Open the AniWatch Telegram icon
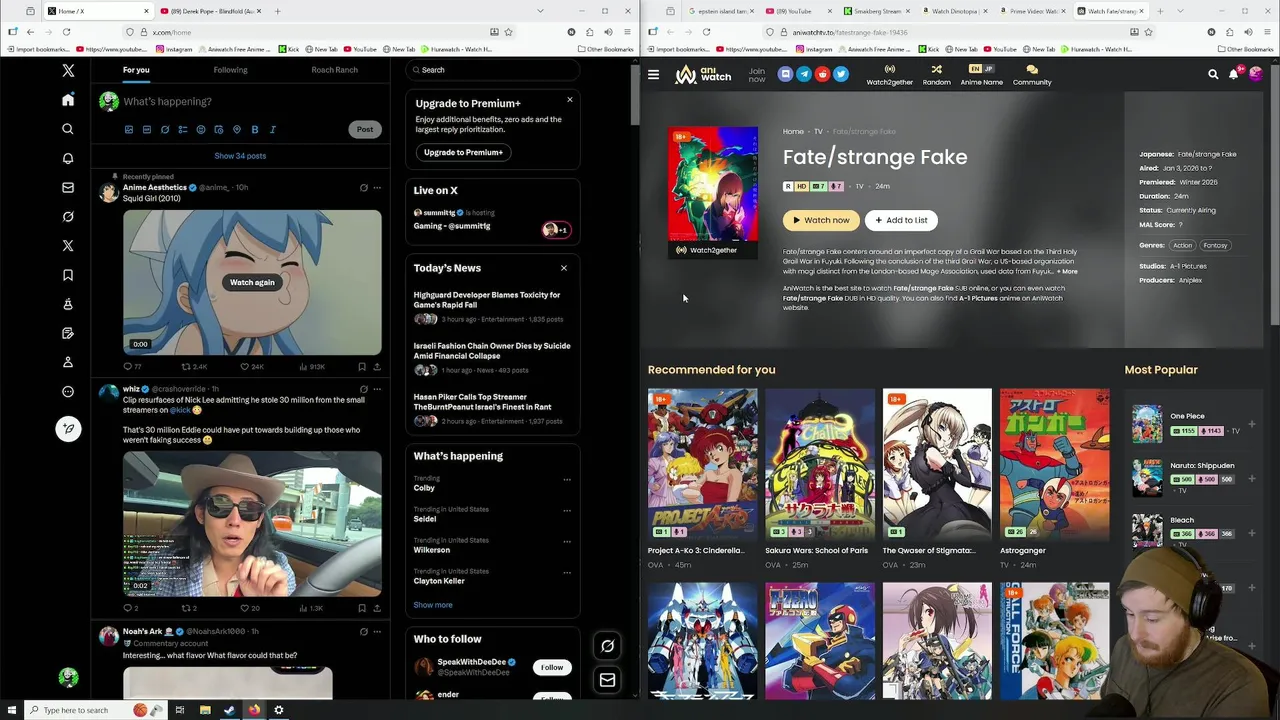1280x720 pixels. pyautogui.click(x=804, y=74)
